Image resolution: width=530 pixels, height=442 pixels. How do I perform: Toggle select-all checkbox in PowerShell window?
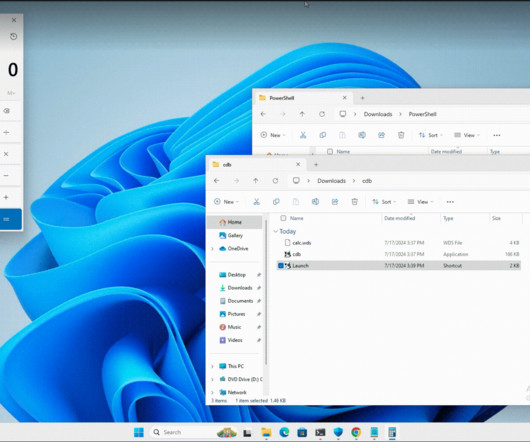point(330,152)
